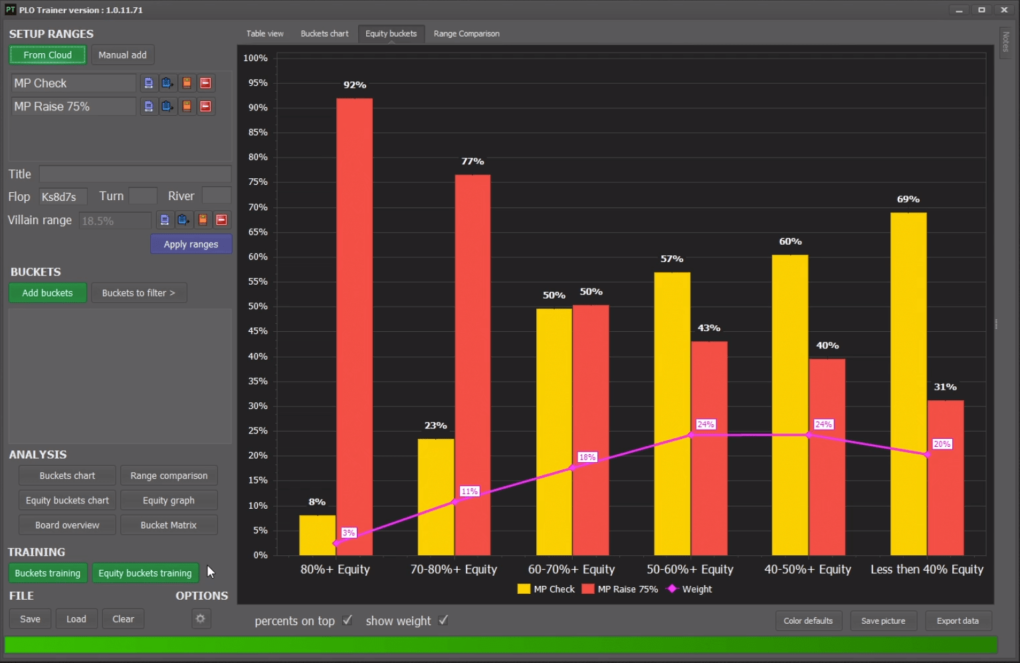Click the Save file button
This screenshot has width=1020, height=663.
30,619
